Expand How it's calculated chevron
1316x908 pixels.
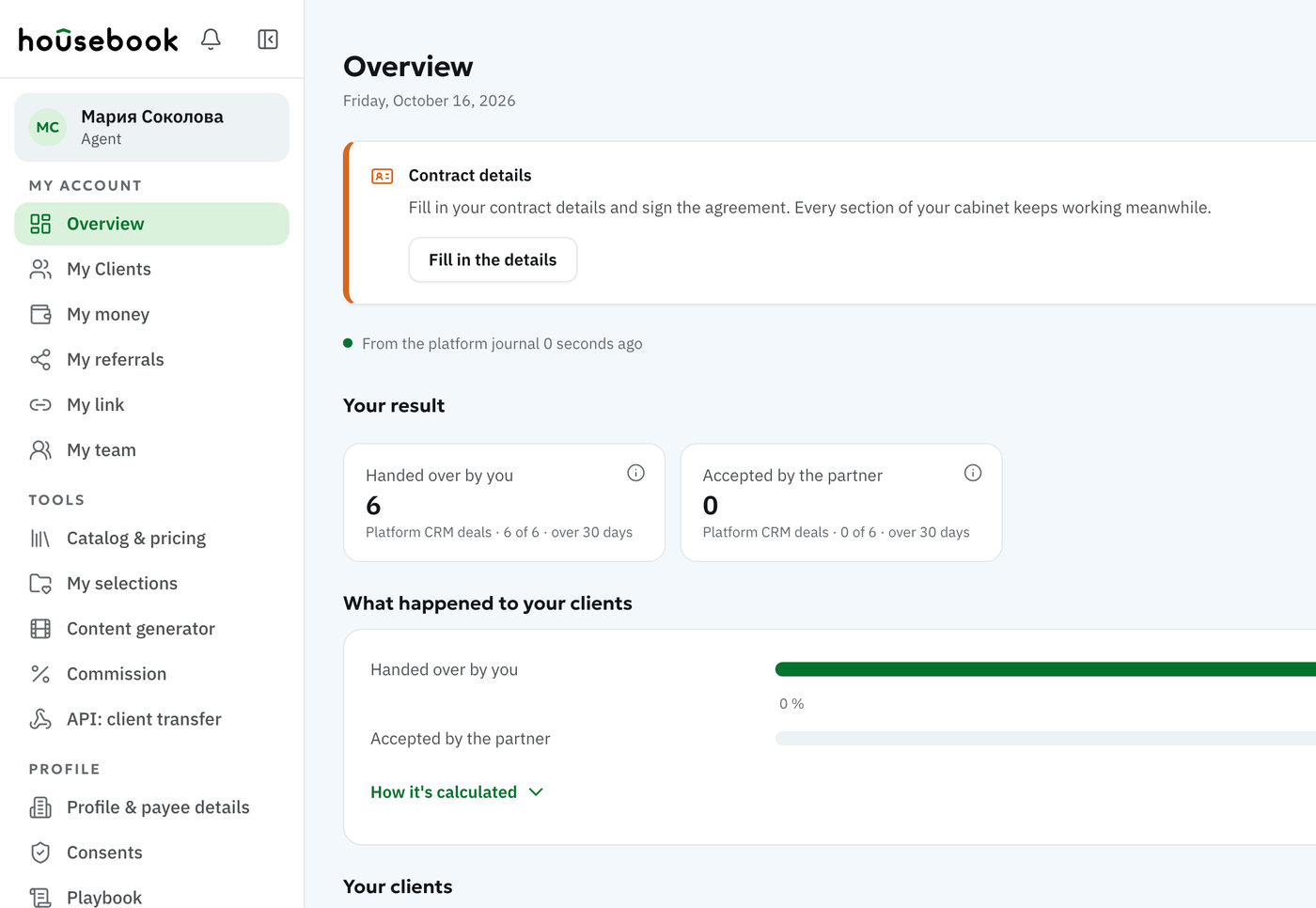coord(536,791)
